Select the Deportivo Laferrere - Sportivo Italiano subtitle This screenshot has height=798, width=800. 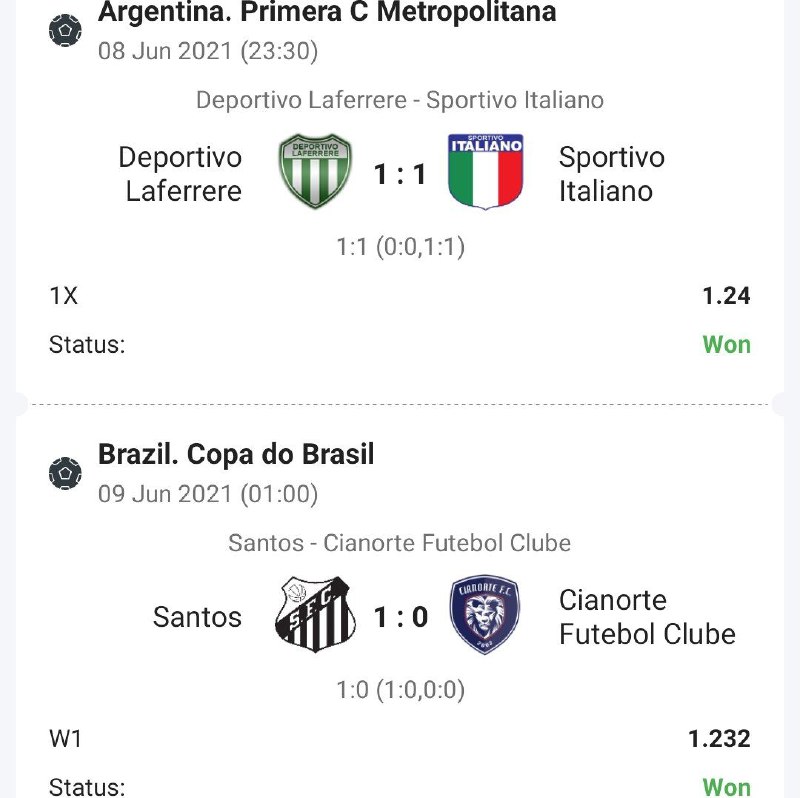pyautogui.click(x=400, y=100)
